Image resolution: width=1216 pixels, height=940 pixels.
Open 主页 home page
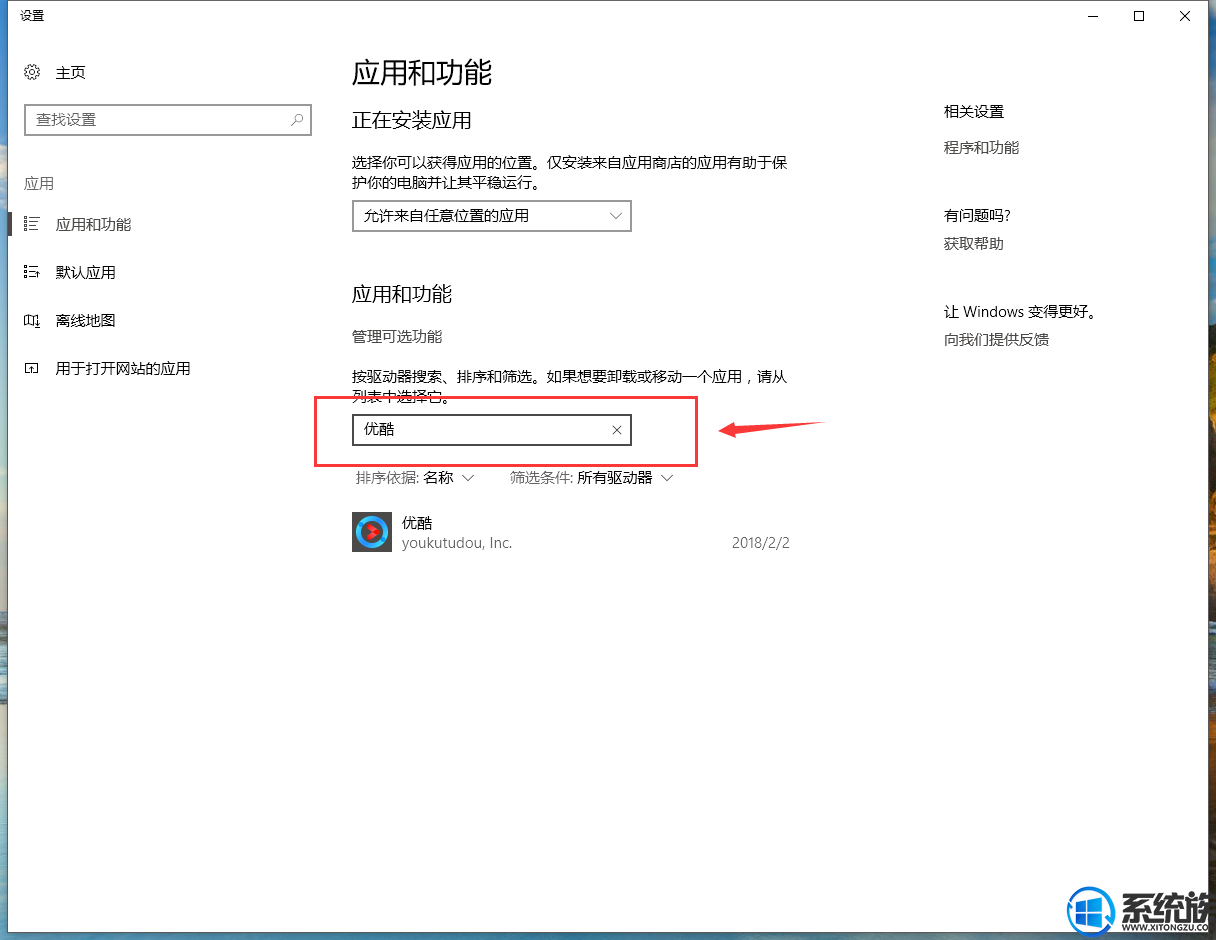71,72
